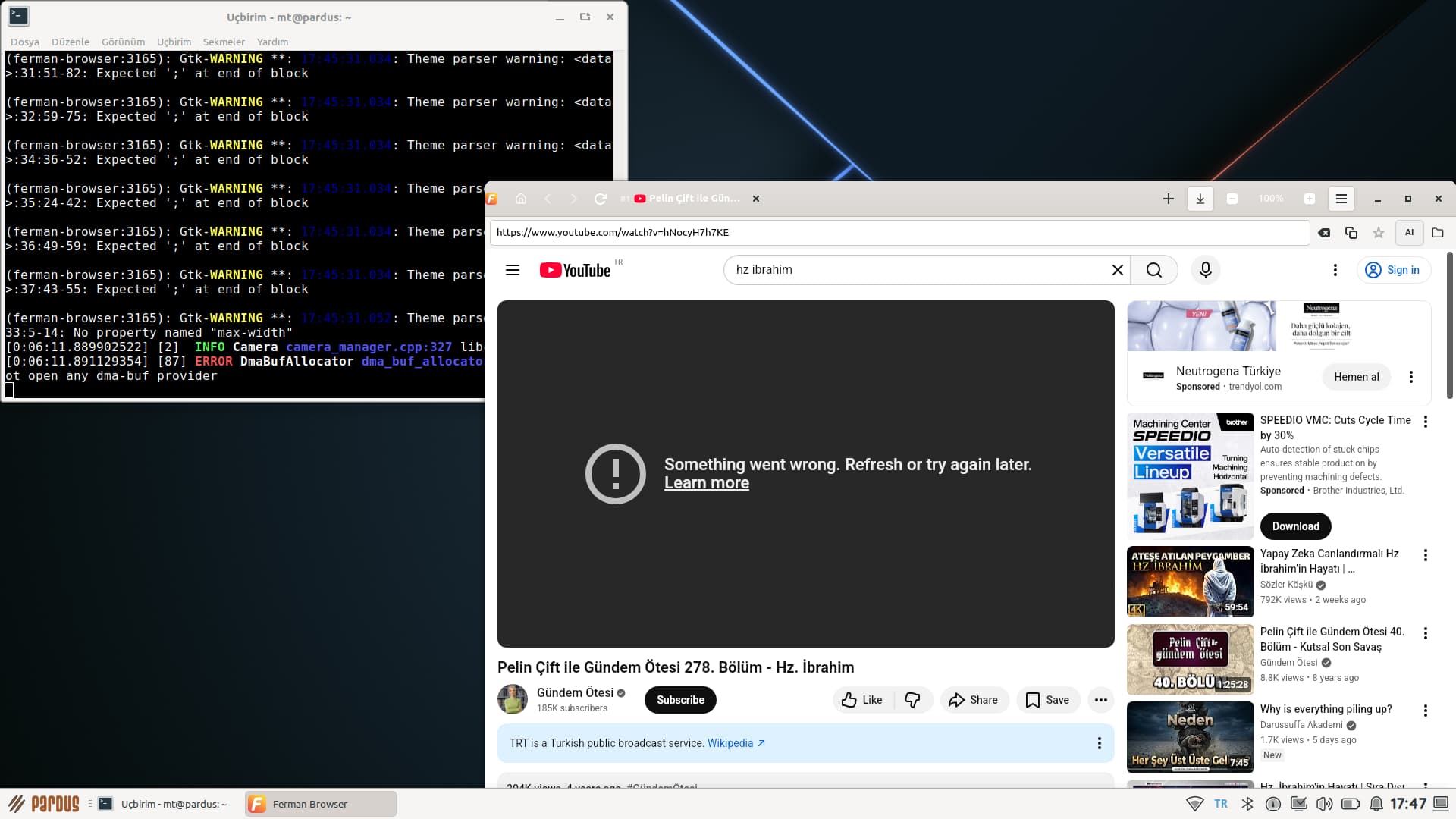Image resolution: width=1456 pixels, height=819 pixels.
Task: Open the Ateşe Atılan Peygamber video thumbnail
Action: 1190,582
